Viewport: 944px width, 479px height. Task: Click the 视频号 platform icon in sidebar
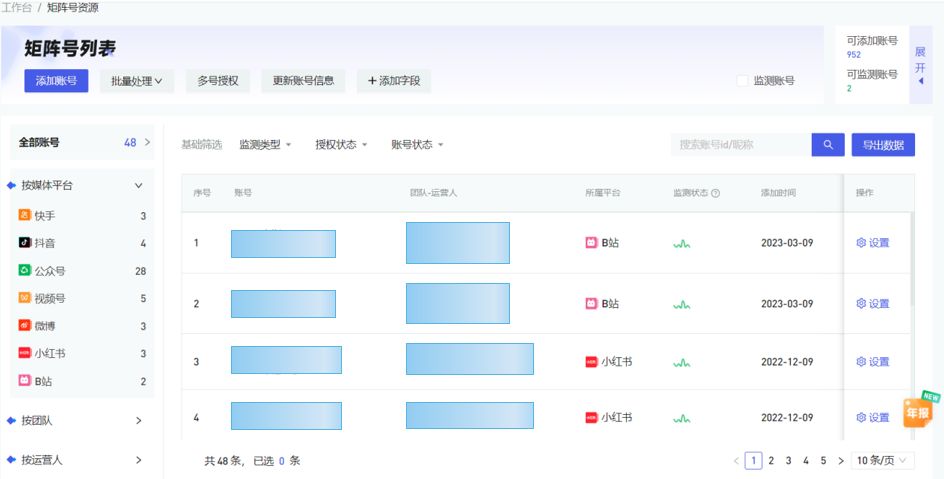[x=24, y=298]
